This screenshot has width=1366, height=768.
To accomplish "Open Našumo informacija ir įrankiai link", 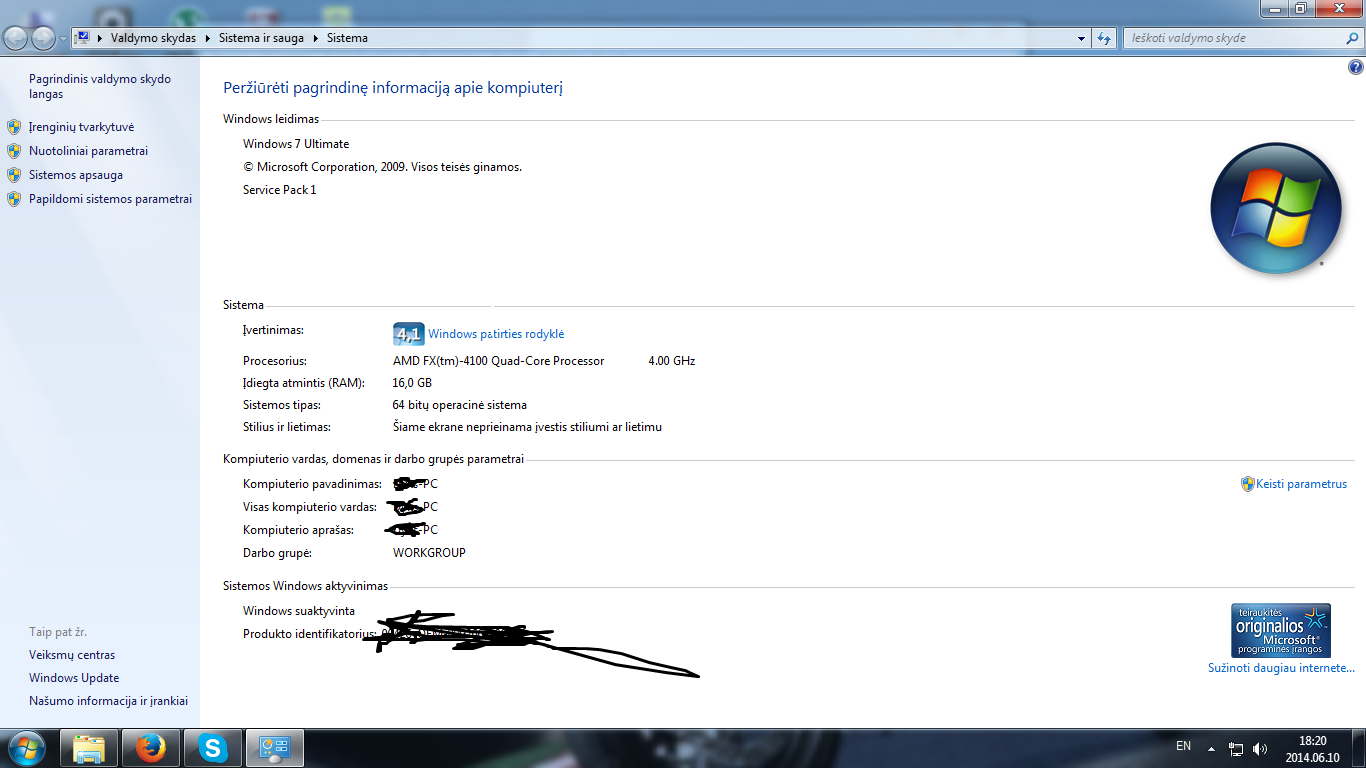I will [108, 701].
